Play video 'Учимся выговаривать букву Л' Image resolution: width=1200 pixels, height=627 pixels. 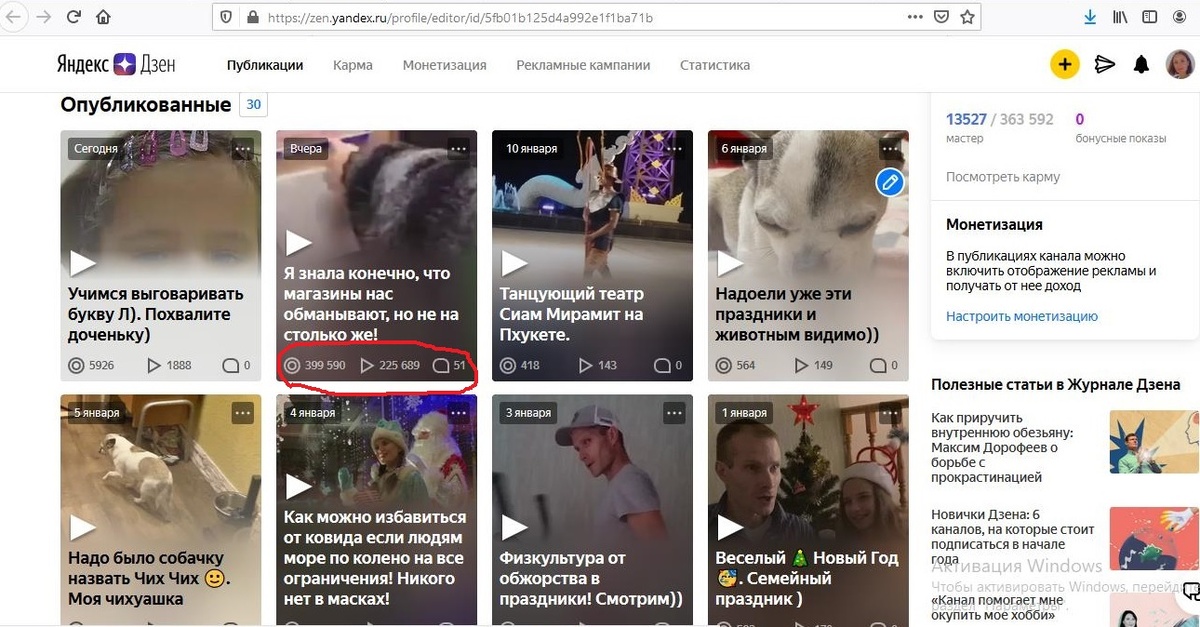82,263
